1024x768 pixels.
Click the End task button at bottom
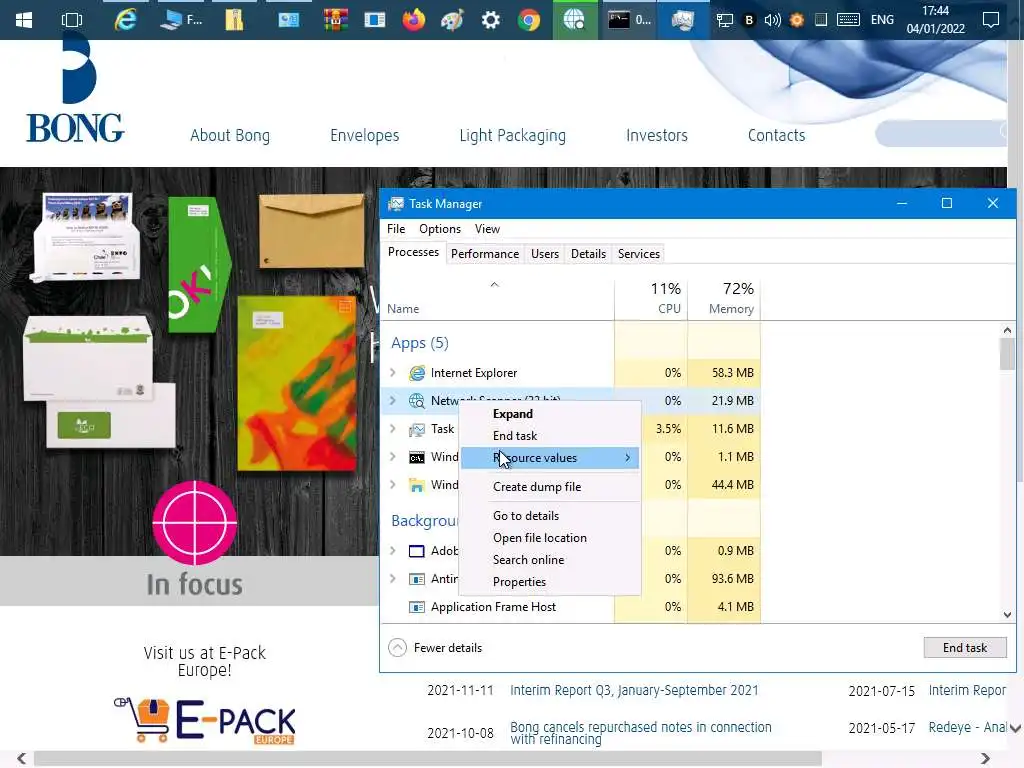coord(965,648)
